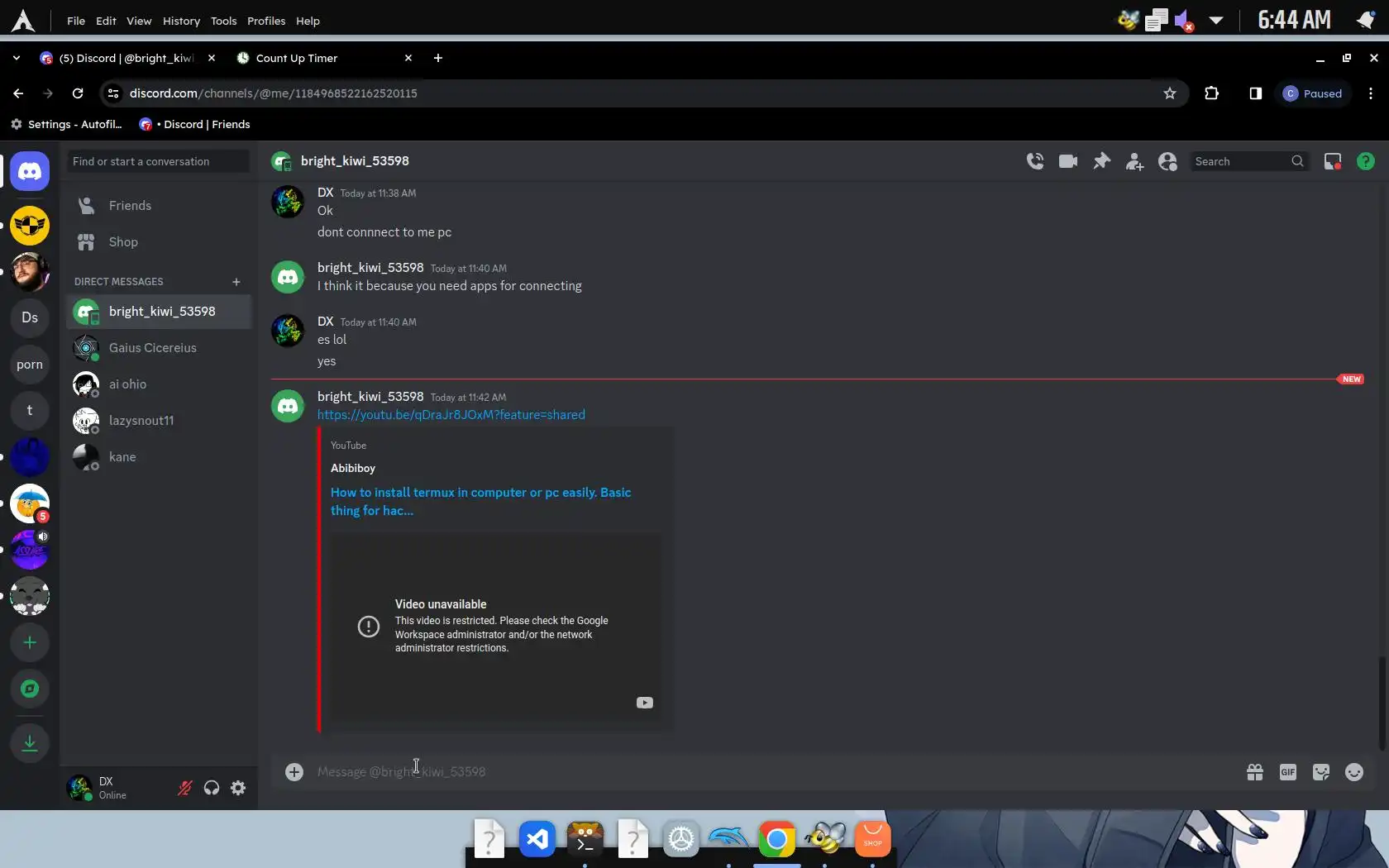
Task: Open the Settings - Autofill bookmark
Action: pyautogui.click(x=66, y=124)
